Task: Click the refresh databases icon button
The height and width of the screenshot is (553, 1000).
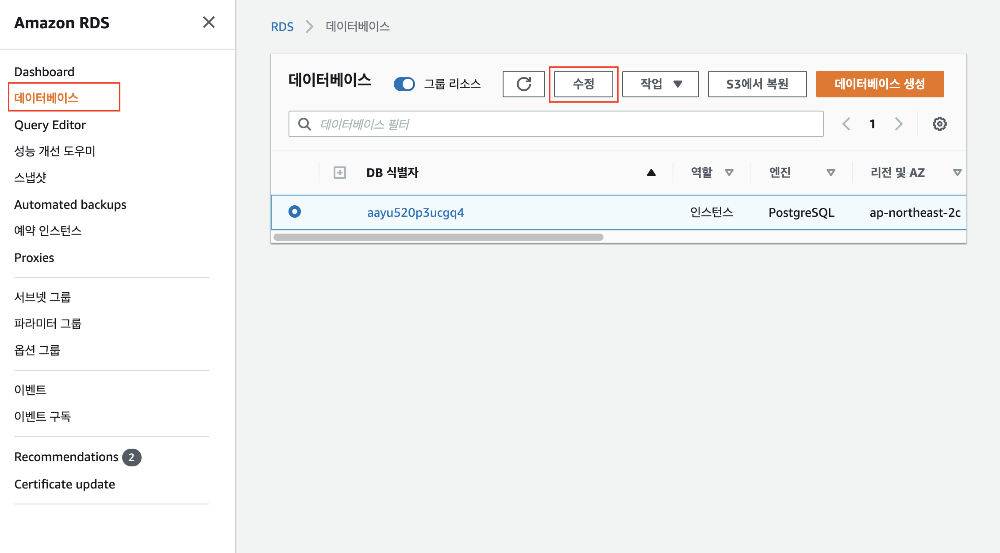Action: tap(524, 84)
